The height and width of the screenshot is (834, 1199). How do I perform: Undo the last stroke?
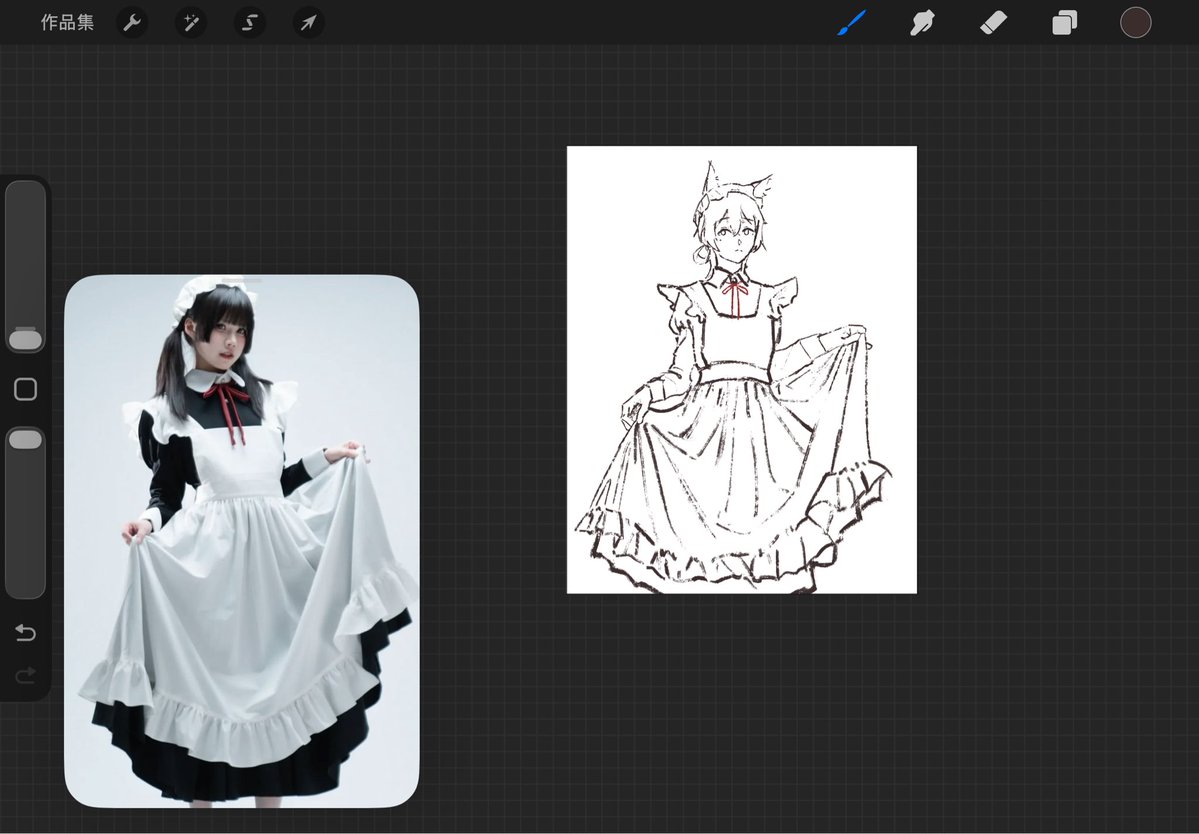(25, 633)
